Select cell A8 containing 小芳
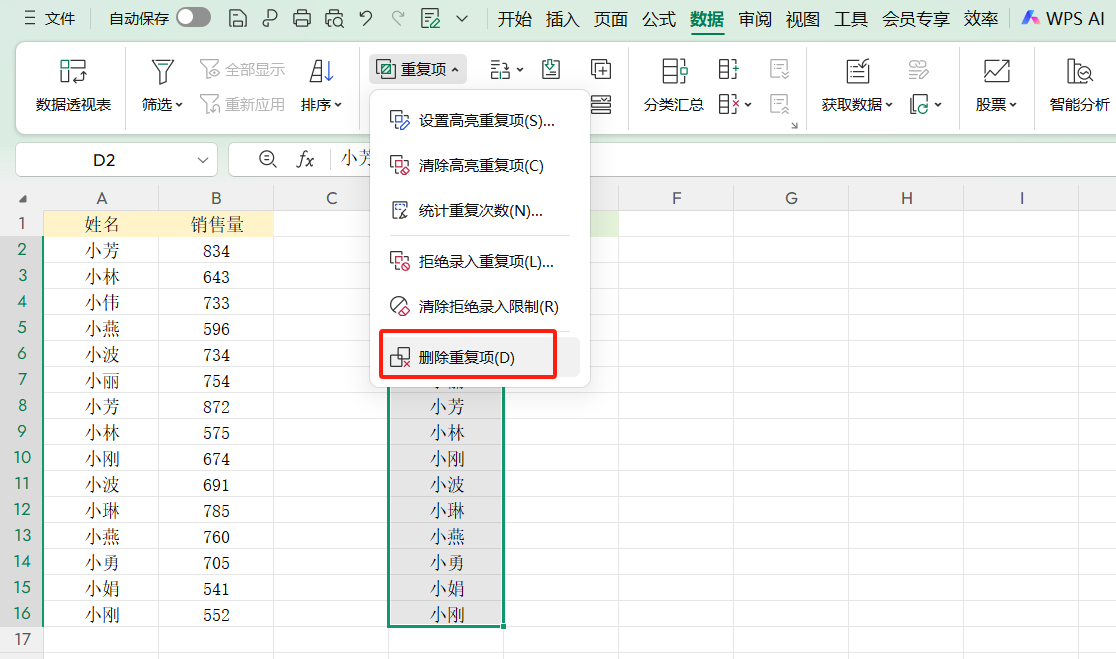Screen dimensions: 1116x659 (x=100, y=406)
